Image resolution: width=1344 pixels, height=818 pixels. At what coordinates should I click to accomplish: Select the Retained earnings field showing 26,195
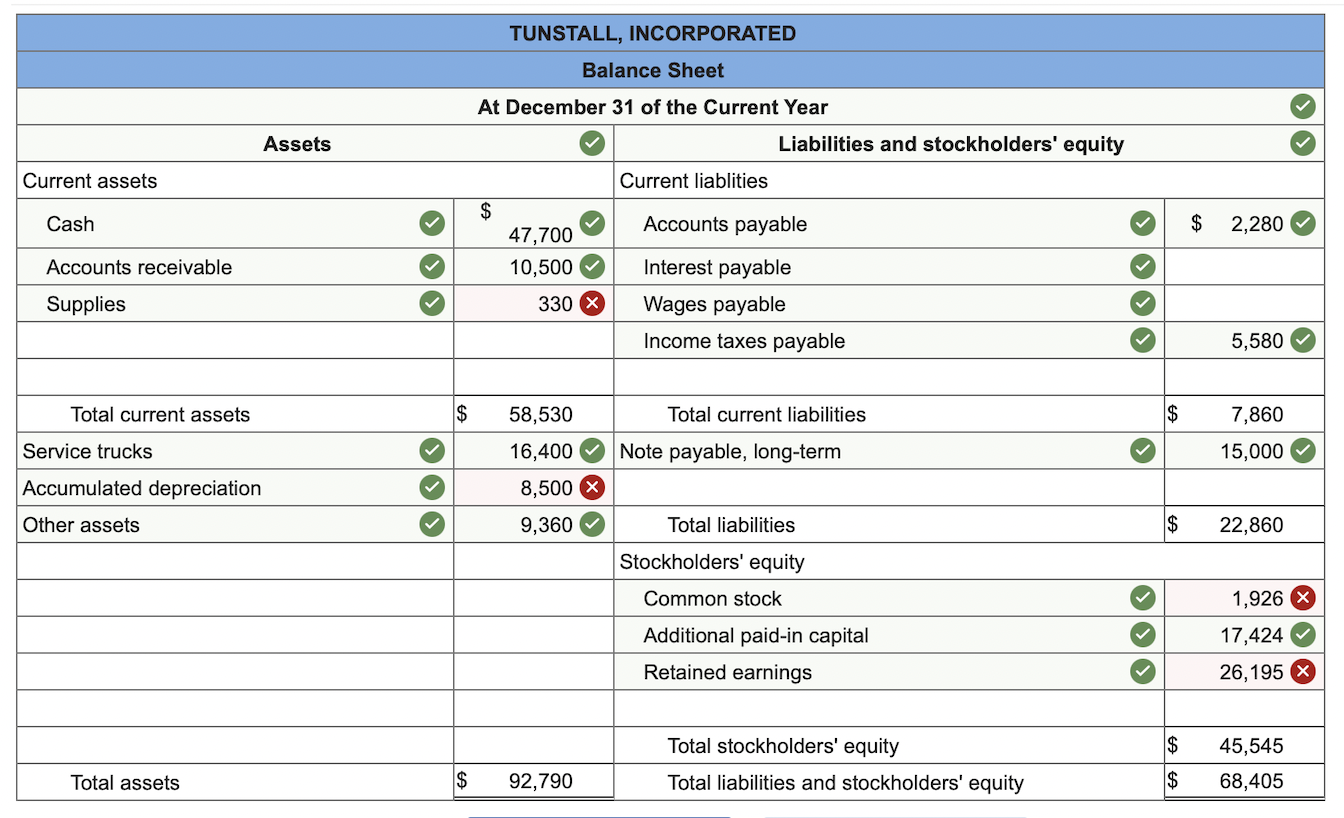coord(1244,672)
